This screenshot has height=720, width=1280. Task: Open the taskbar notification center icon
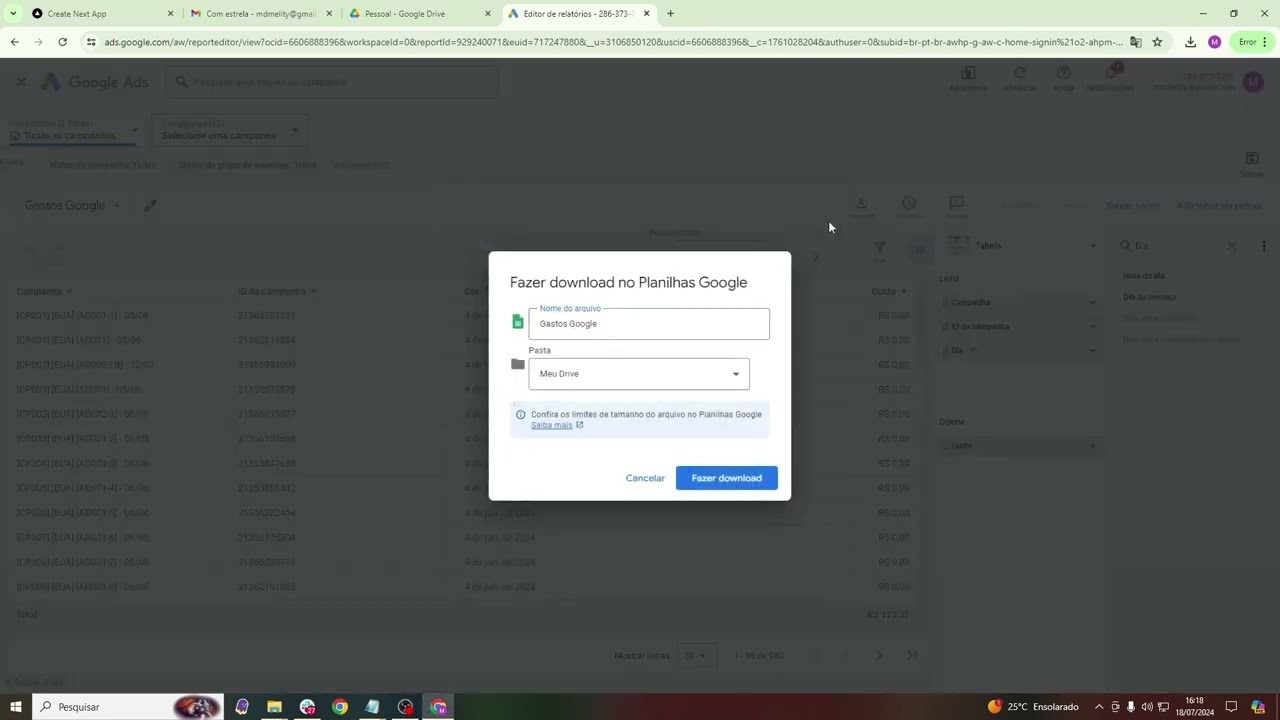coord(1231,707)
